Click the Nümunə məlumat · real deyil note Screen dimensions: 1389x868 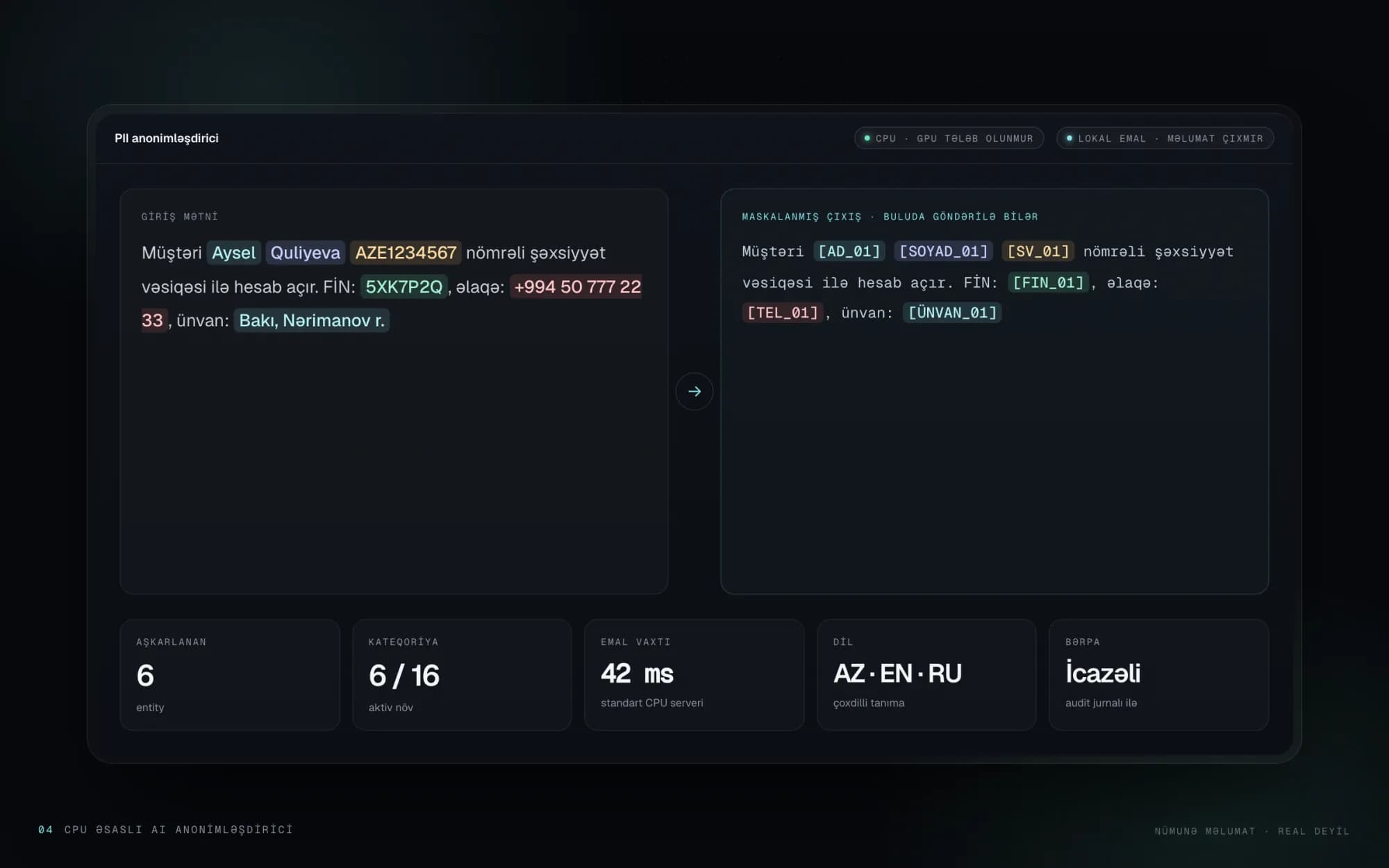point(1251,831)
